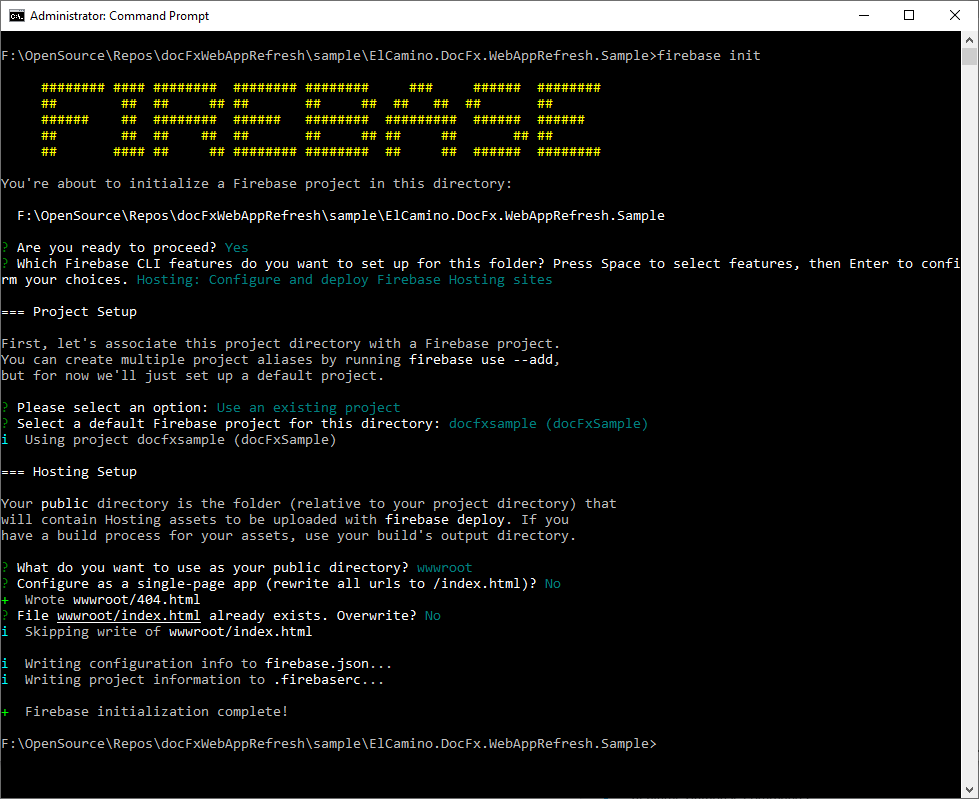Click the "=== Hosting Setup" heading
This screenshot has height=799, width=979.
[69, 472]
